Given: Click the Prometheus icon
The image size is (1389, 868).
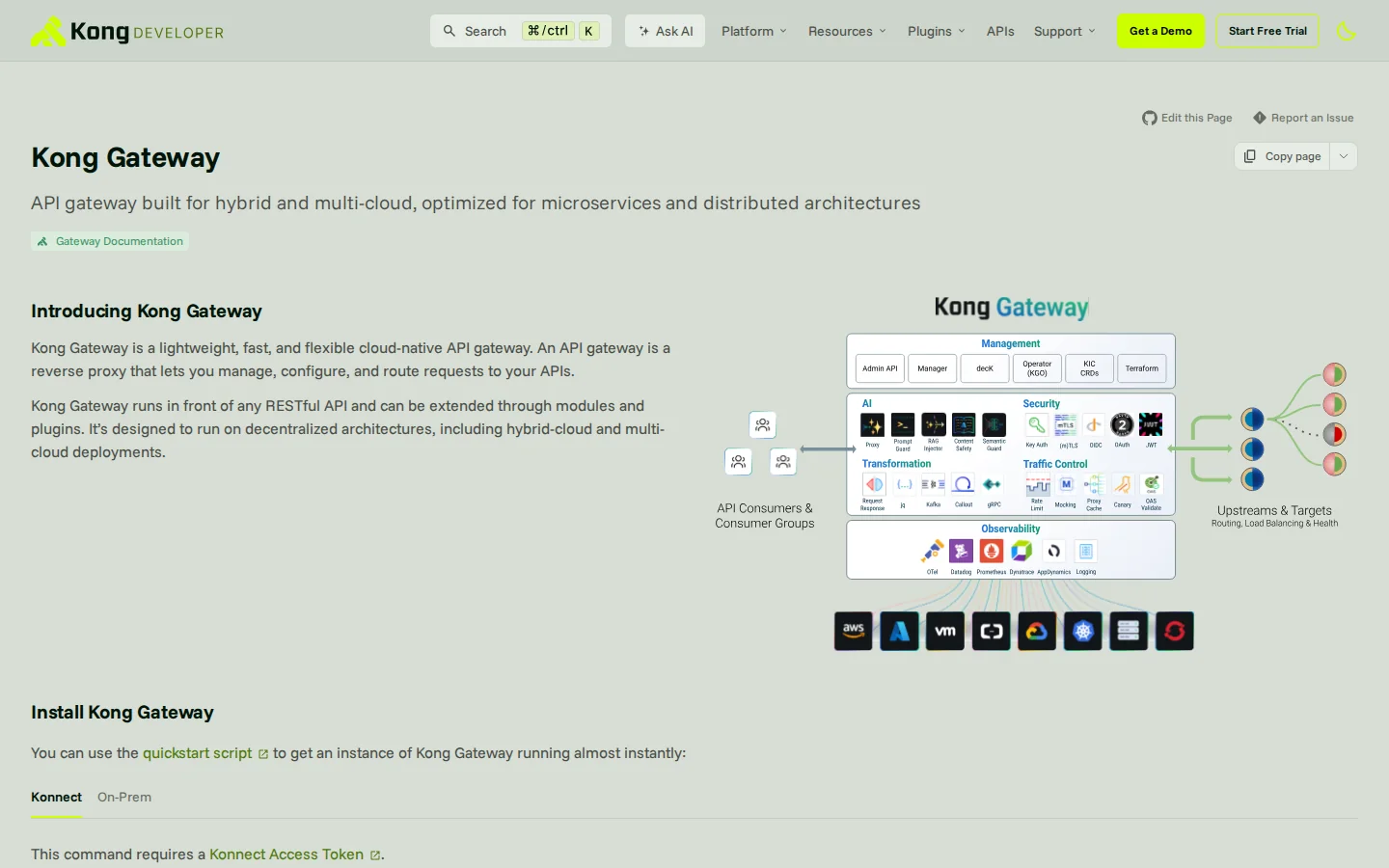Looking at the screenshot, I should pos(992,551).
